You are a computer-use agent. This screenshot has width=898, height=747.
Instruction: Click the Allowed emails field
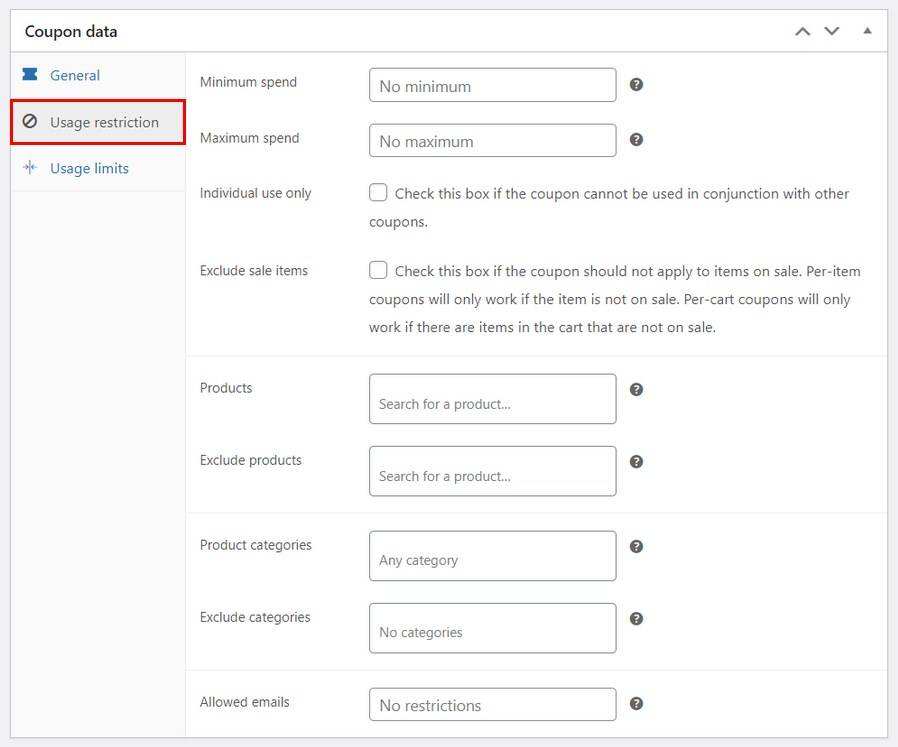click(493, 705)
